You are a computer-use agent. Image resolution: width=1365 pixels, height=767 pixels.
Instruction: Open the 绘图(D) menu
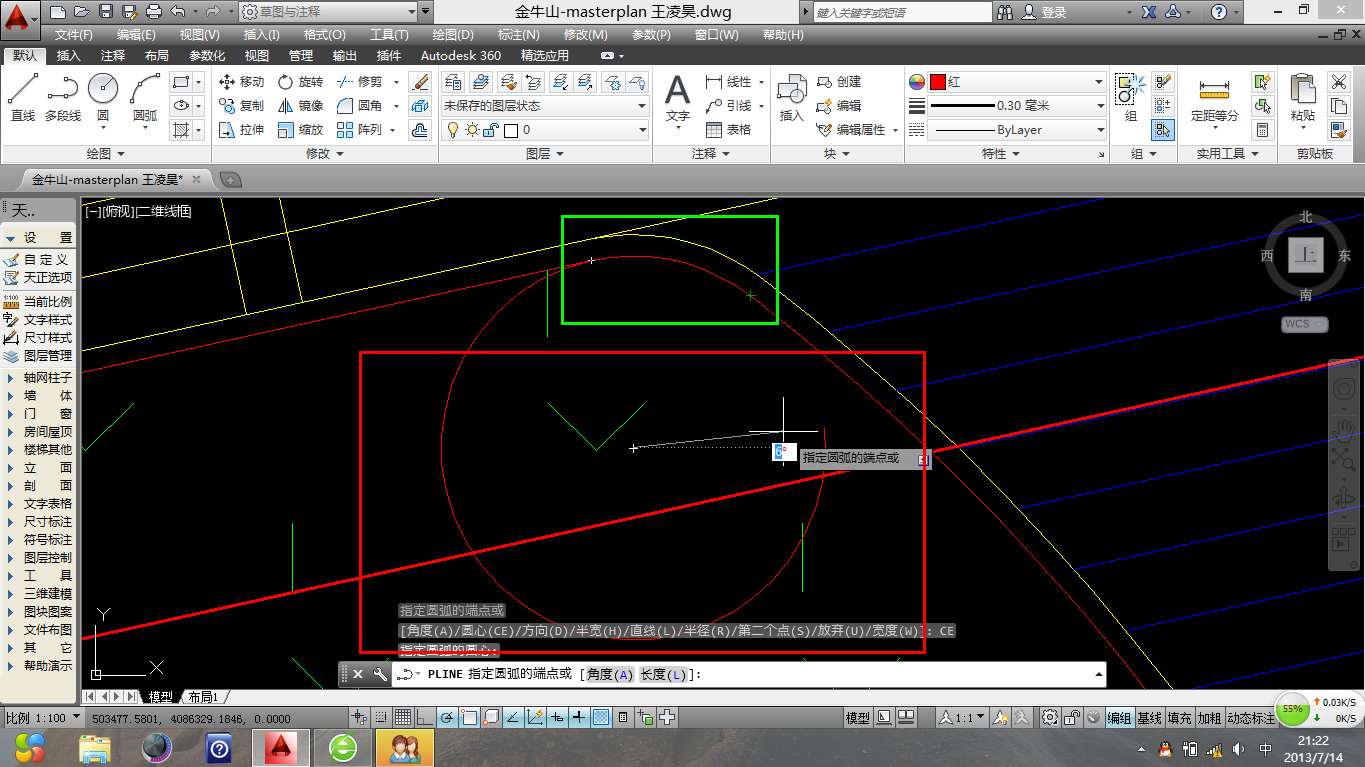[453, 34]
